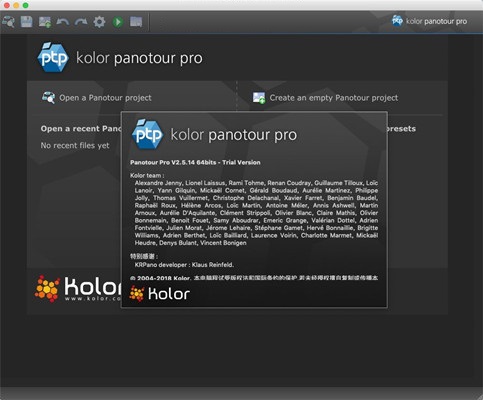Viewport: 483px width, 400px height.
Task: Click the 2004-2018 Kolor copyright line
Action: [254, 278]
